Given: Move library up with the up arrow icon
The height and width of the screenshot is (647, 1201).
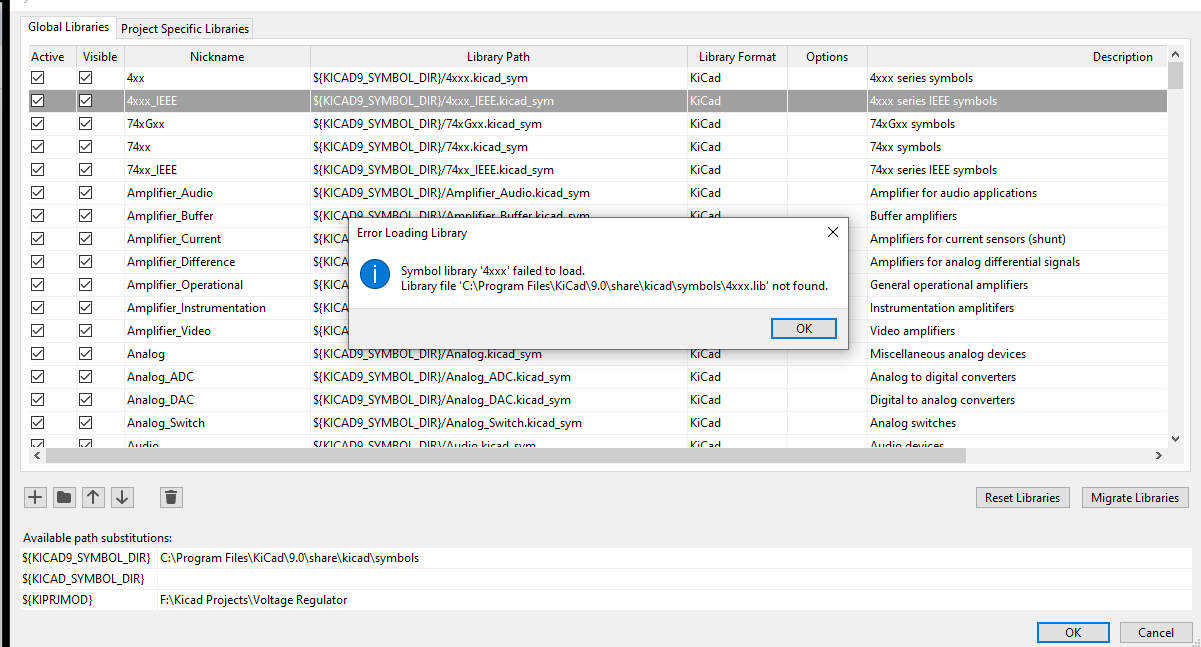Looking at the screenshot, I should coord(93,497).
